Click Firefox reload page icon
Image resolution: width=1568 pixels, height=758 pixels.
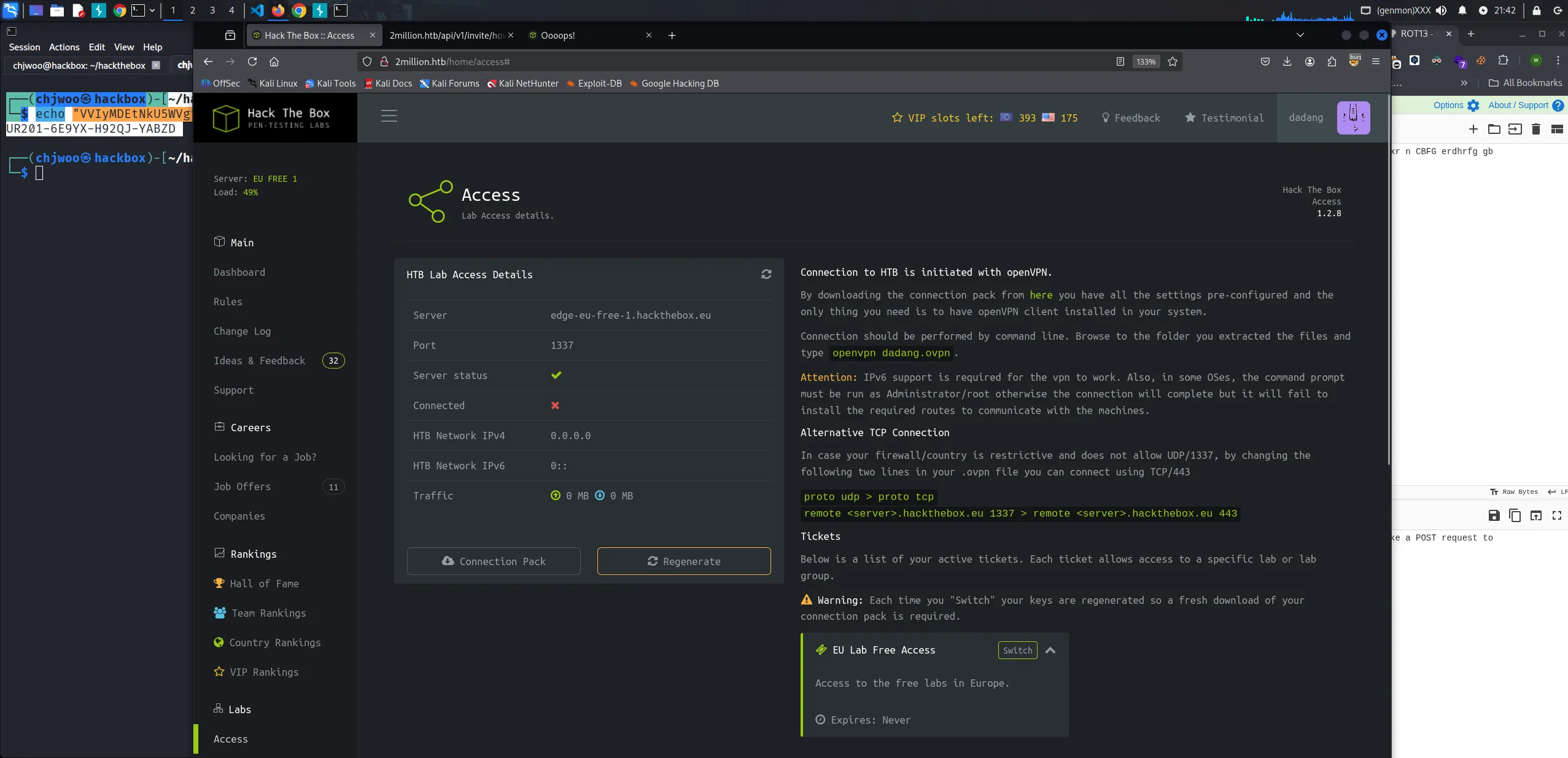pyautogui.click(x=252, y=61)
